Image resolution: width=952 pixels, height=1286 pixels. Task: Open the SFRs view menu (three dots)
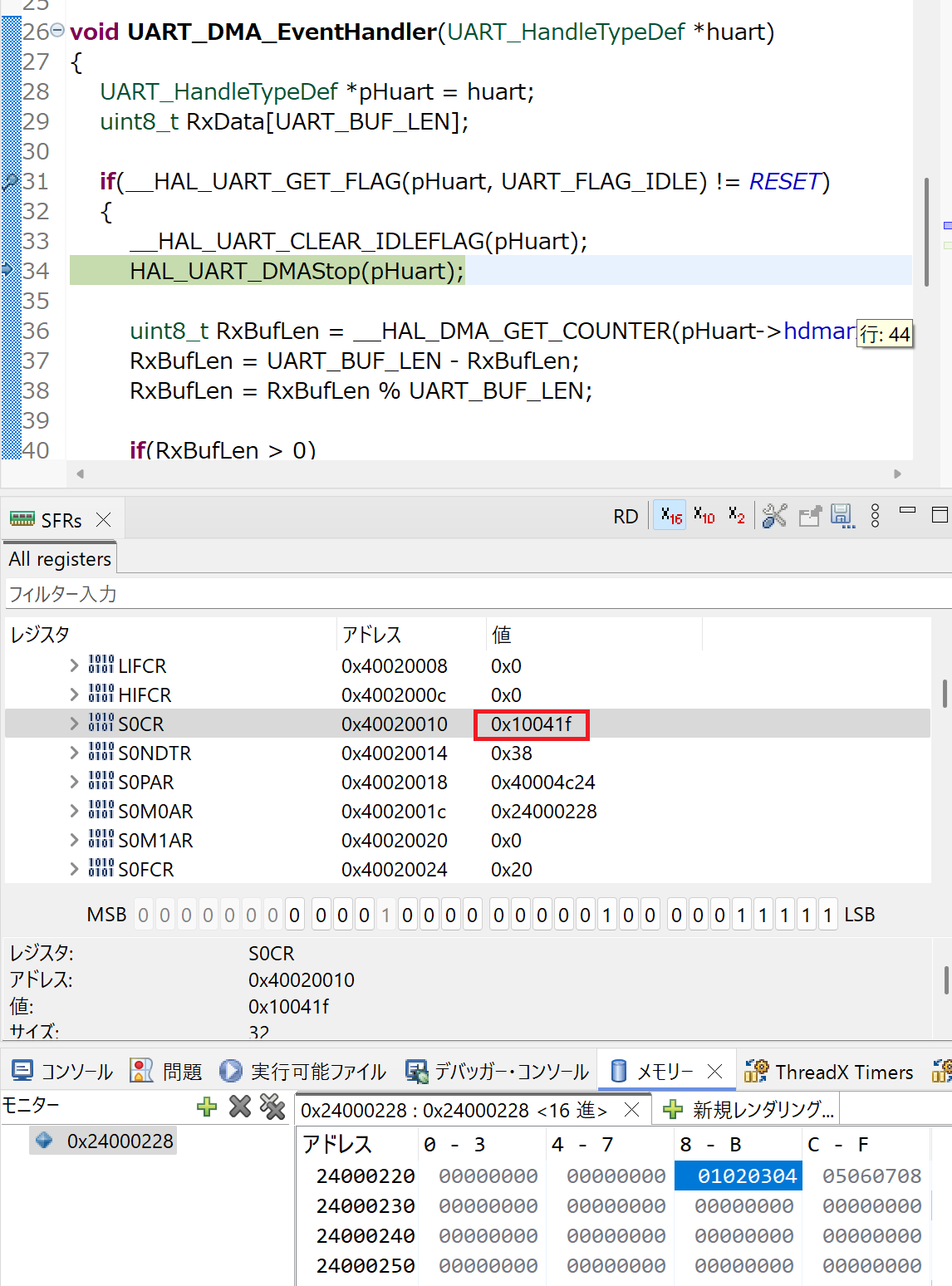(x=874, y=515)
